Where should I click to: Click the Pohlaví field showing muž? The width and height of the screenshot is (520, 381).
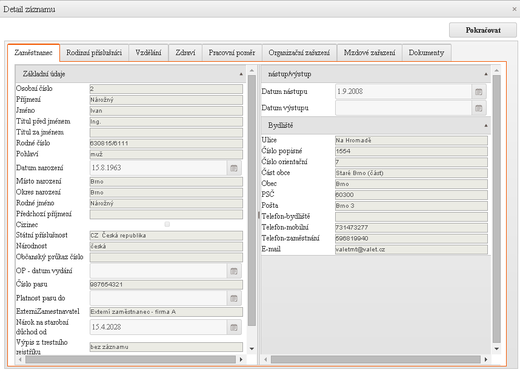(x=166, y=154)
